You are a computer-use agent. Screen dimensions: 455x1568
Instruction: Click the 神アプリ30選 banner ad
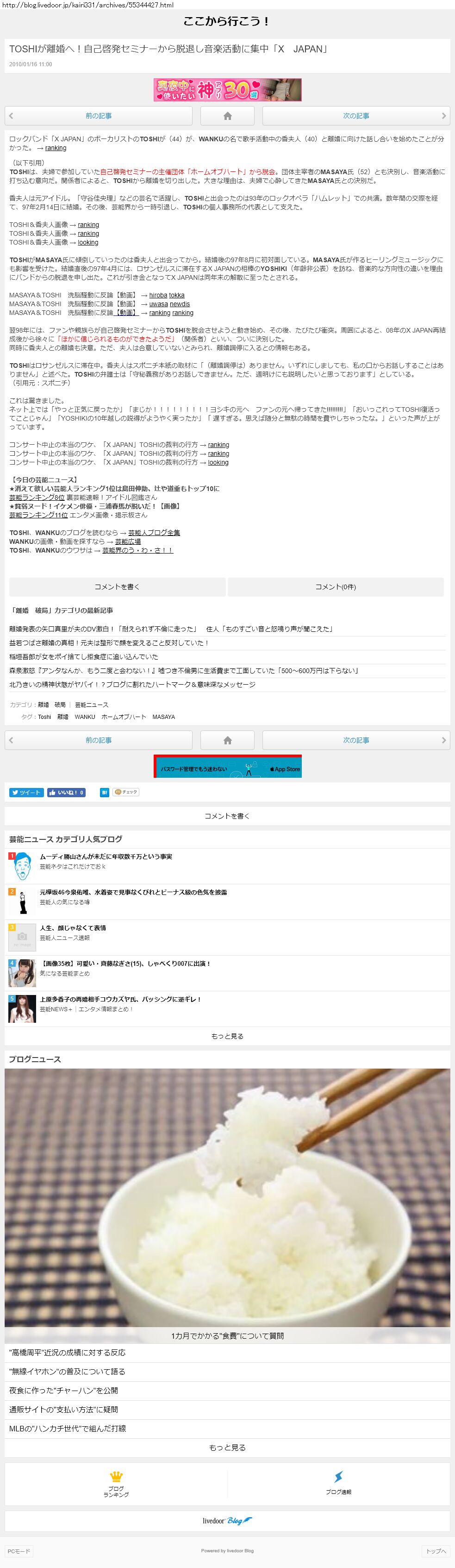[228, 90]
